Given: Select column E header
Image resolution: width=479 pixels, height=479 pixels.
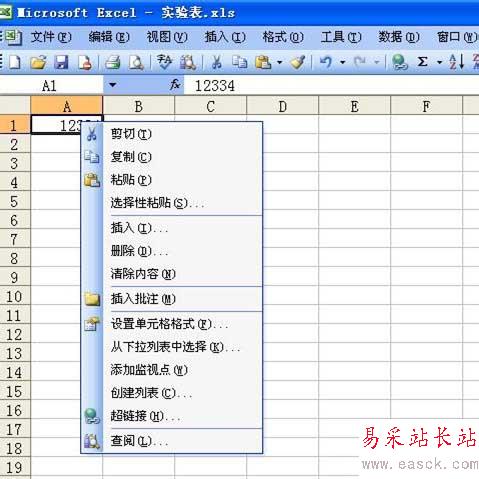Looking at the screenshot, I should click(x=355, y=107).
